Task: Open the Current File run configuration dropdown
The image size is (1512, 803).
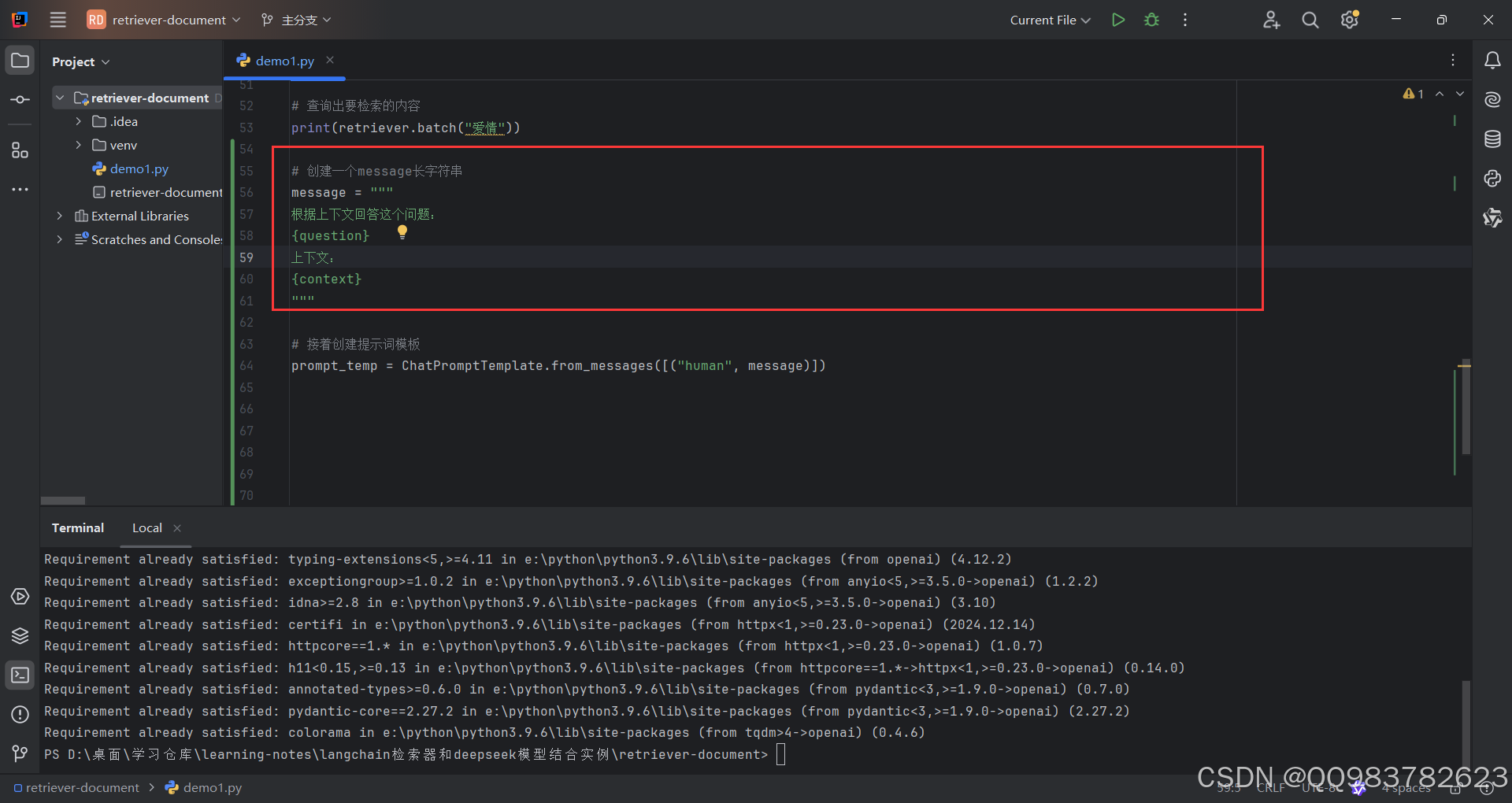Action: click(1050, 20)
